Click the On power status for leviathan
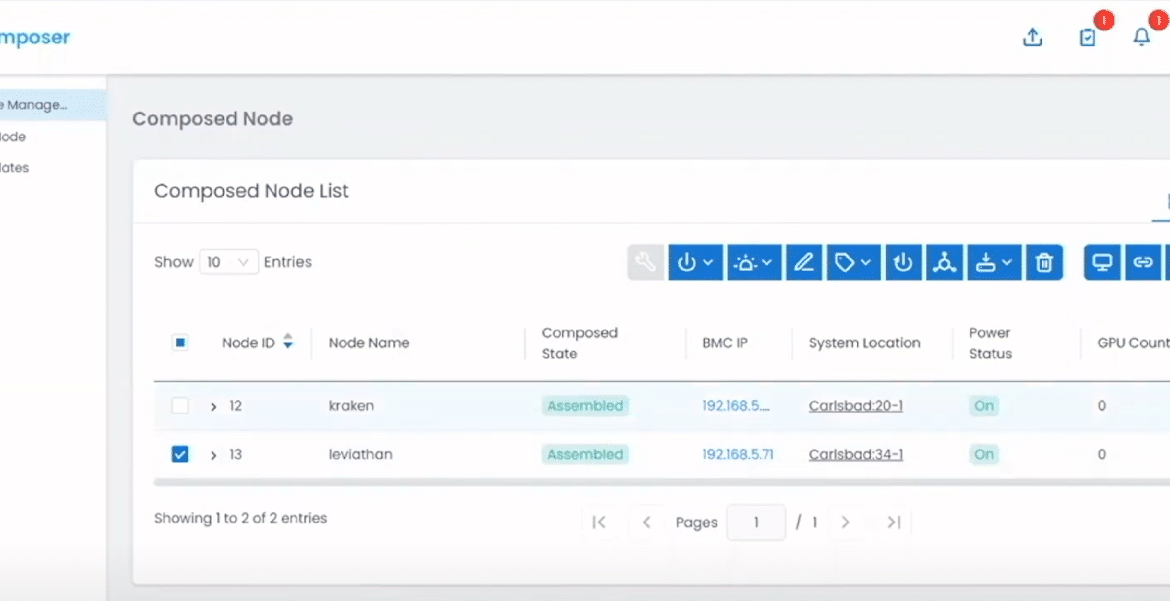Screen dimensions: 1170x601 (984, 454)
